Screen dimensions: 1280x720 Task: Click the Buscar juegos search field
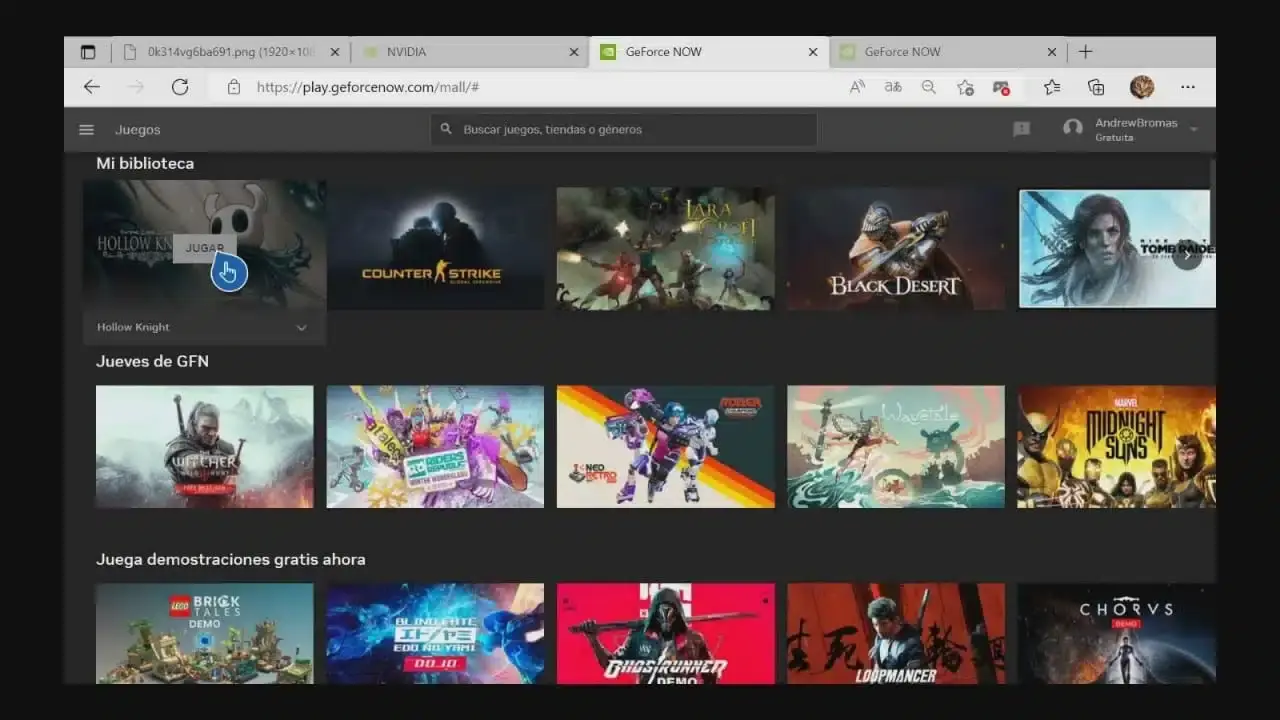point(624,130)
